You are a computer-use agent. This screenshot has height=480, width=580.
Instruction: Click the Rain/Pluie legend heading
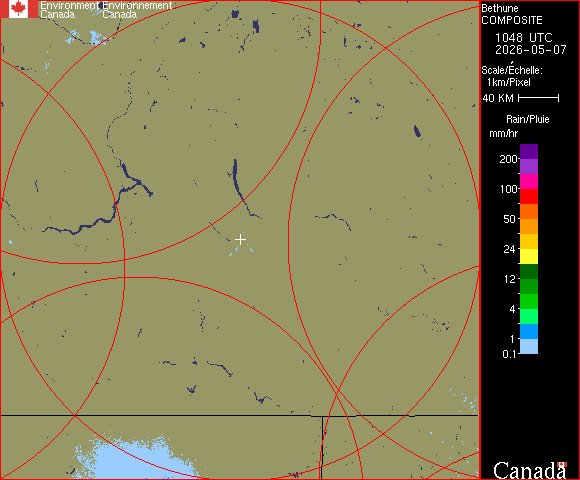(527, 120)
